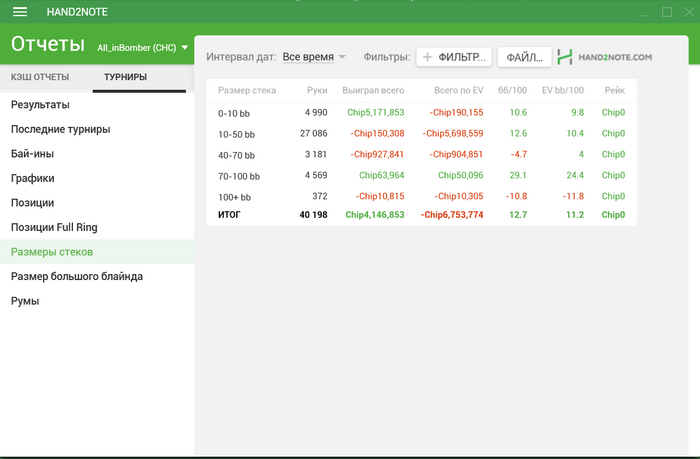The width and height of the screenshot is (700, 459).
Task: Select the Размеры стеков report
Action: point(97,252)
